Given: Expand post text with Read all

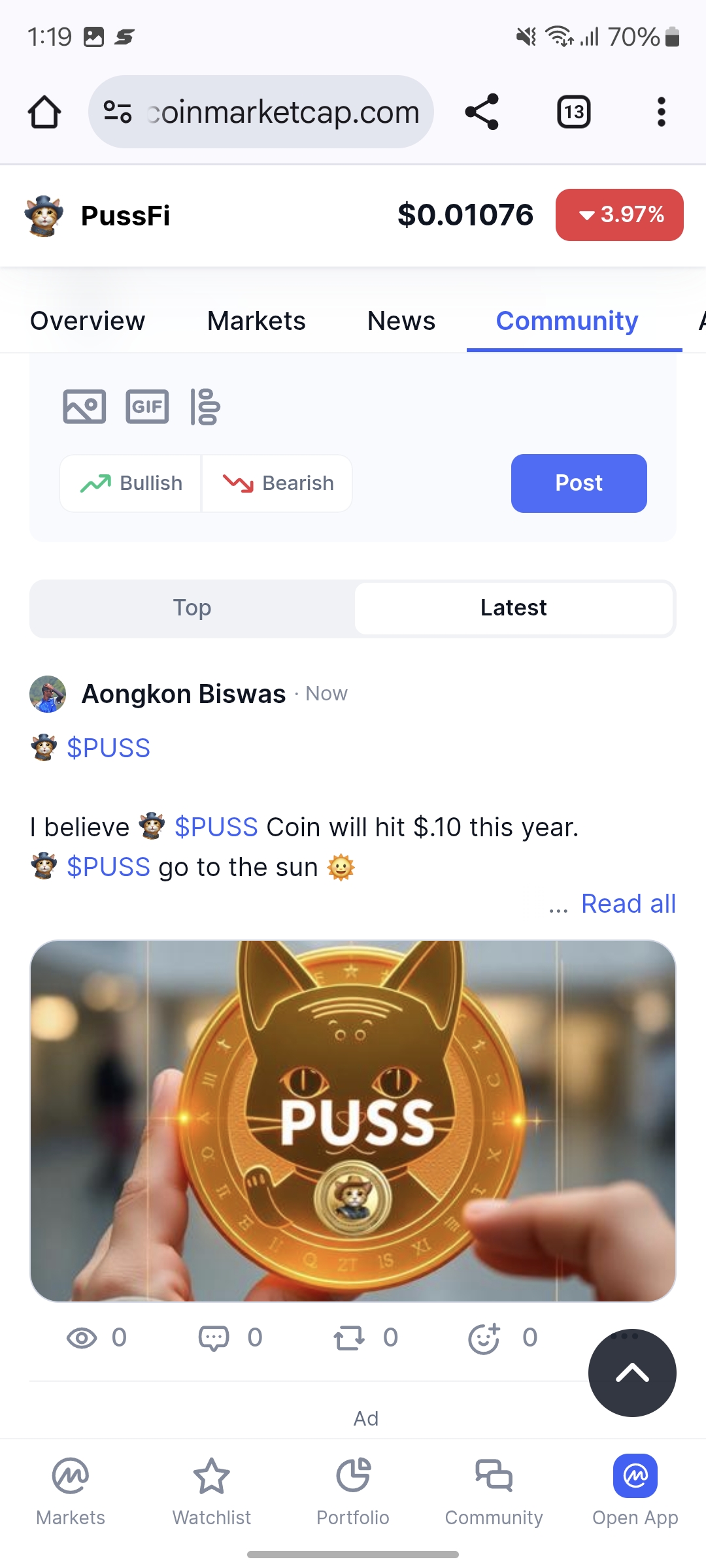Looking at the screenshot, I should [x=628, y=904].
